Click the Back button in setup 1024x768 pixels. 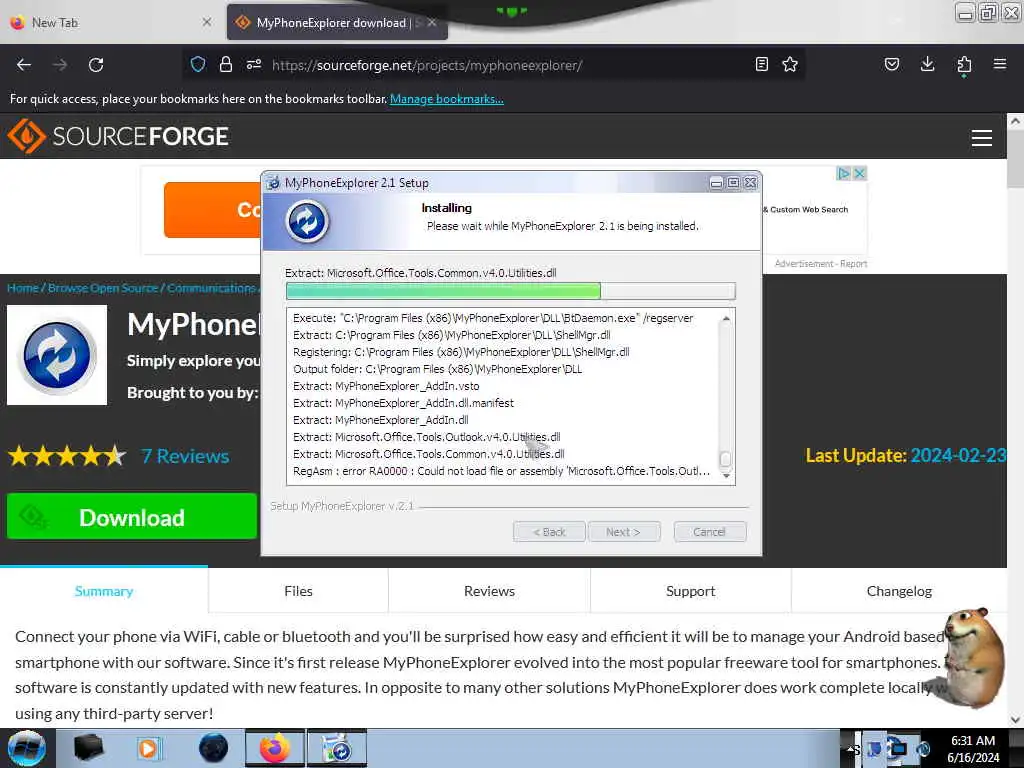(549, 532)
